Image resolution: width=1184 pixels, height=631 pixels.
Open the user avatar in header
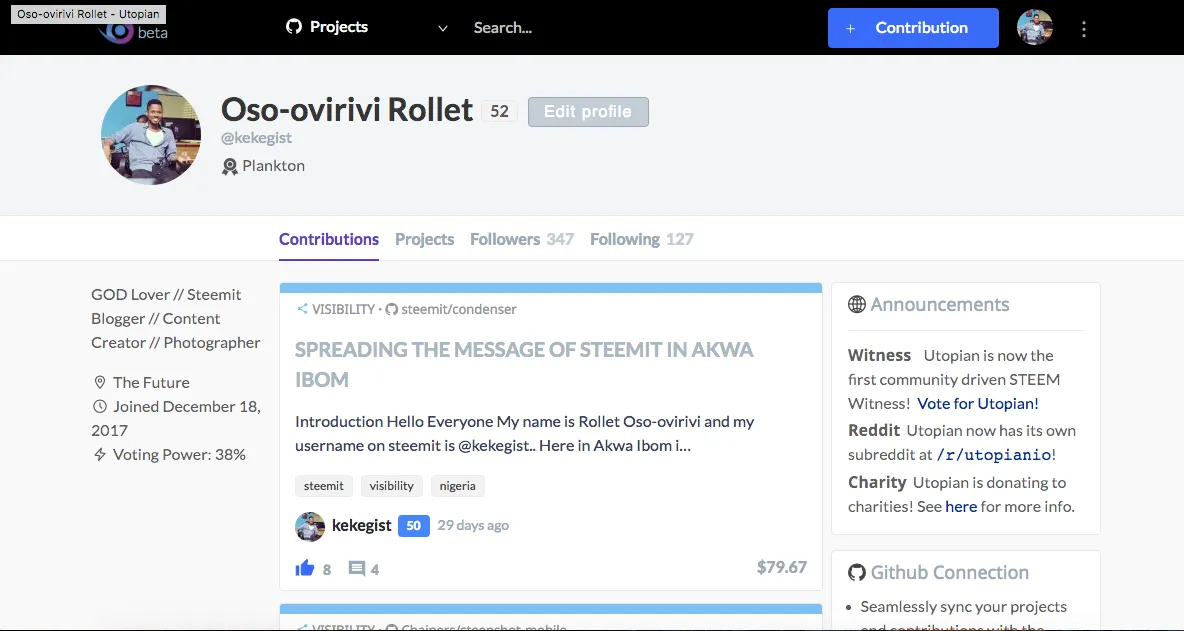pyautogui.click(x=1034, y=28)
